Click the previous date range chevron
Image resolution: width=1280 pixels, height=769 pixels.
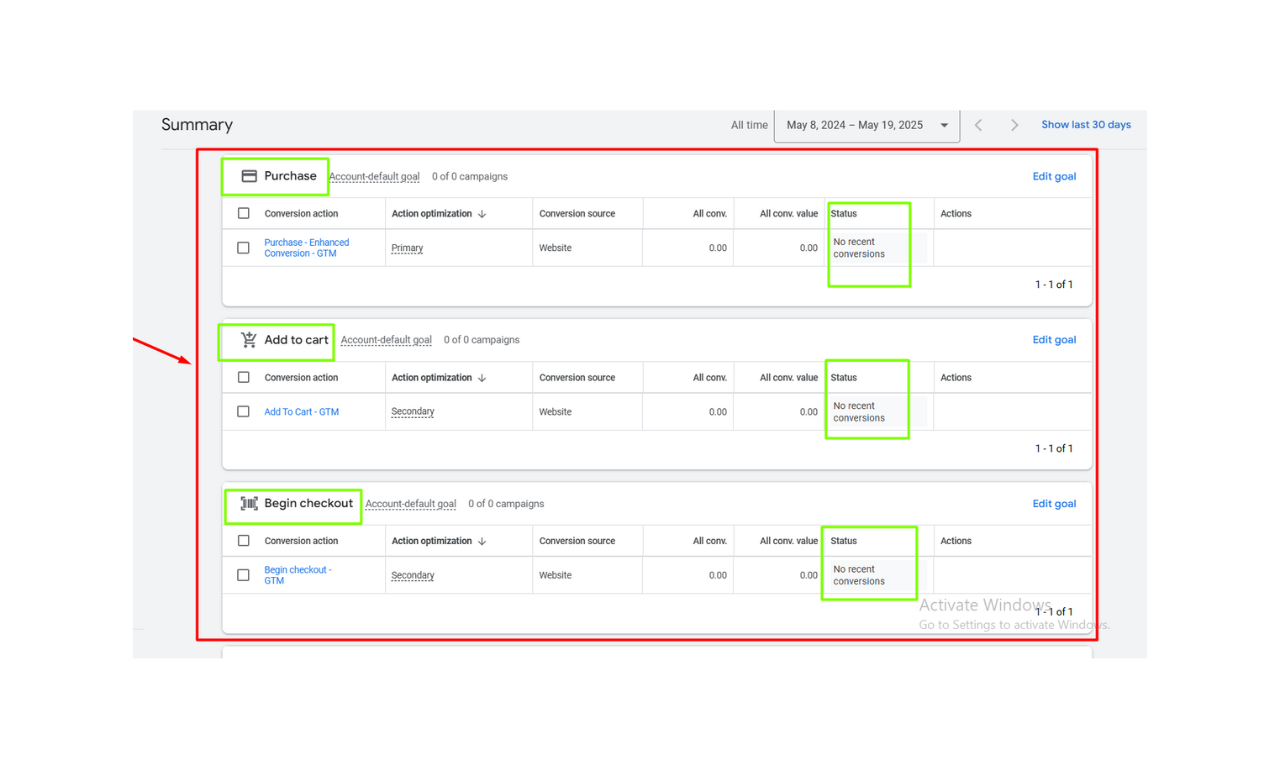coord(978,125)
